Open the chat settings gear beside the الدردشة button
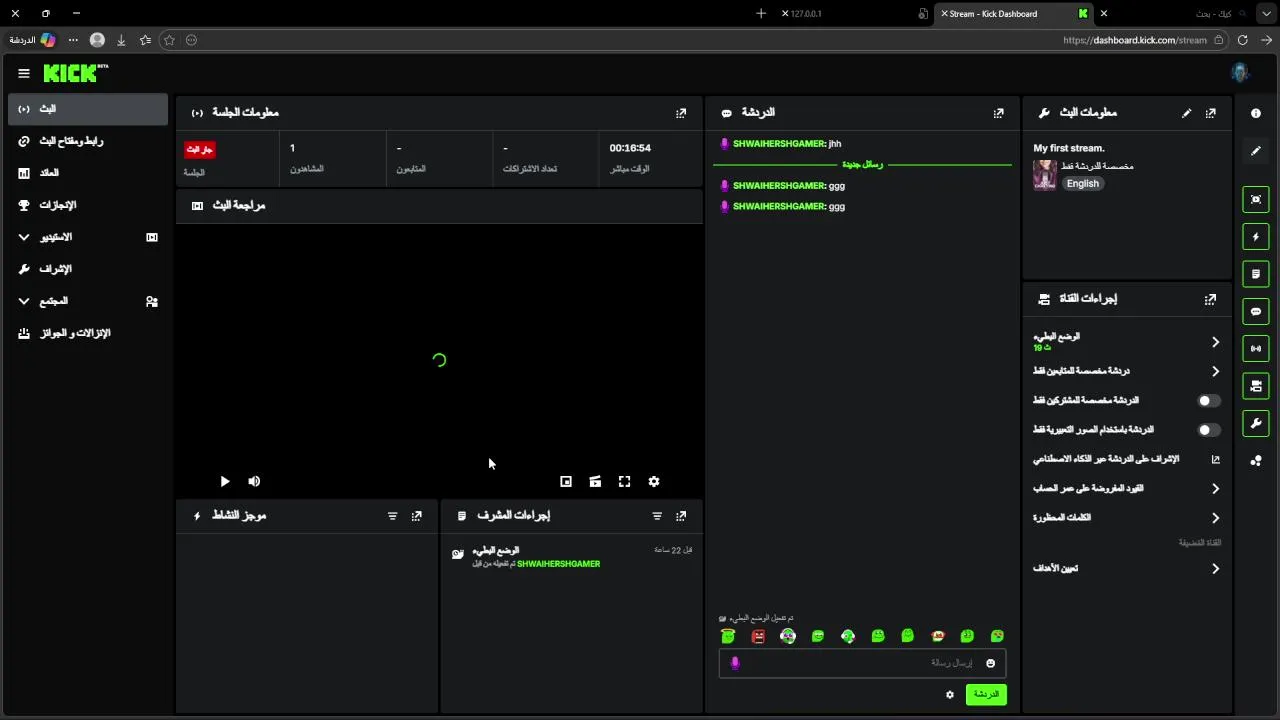The image size is (1280, 720). point(950,694)
